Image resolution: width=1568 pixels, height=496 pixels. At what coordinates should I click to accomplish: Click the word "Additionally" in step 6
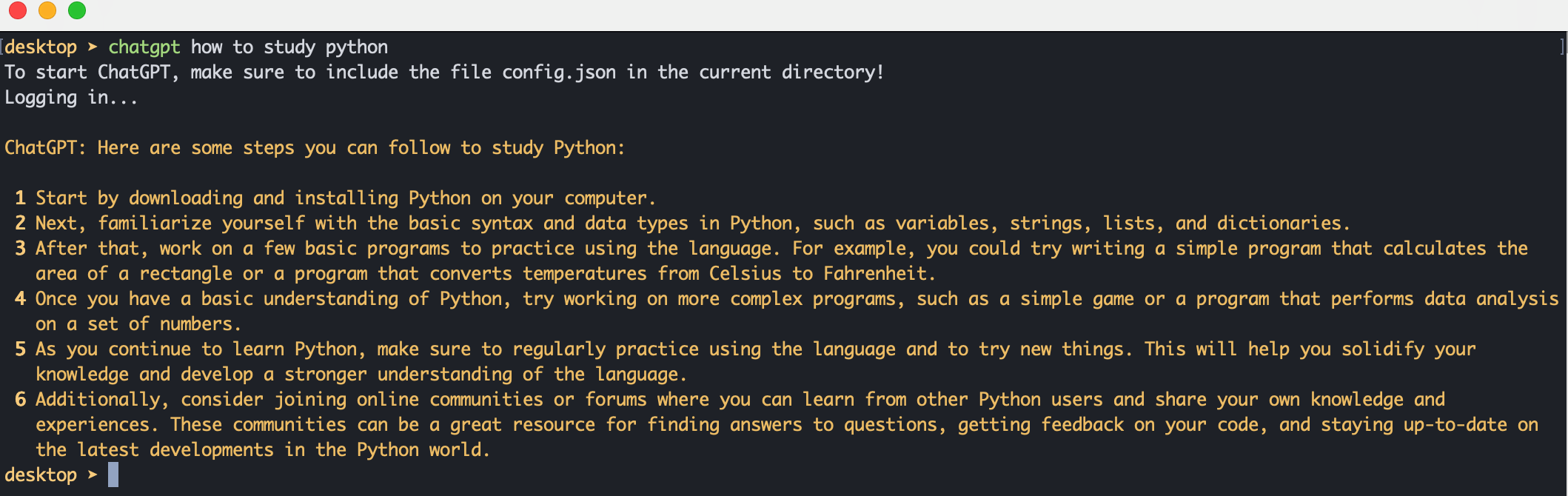pyautogui.click(x=98, y=400)
